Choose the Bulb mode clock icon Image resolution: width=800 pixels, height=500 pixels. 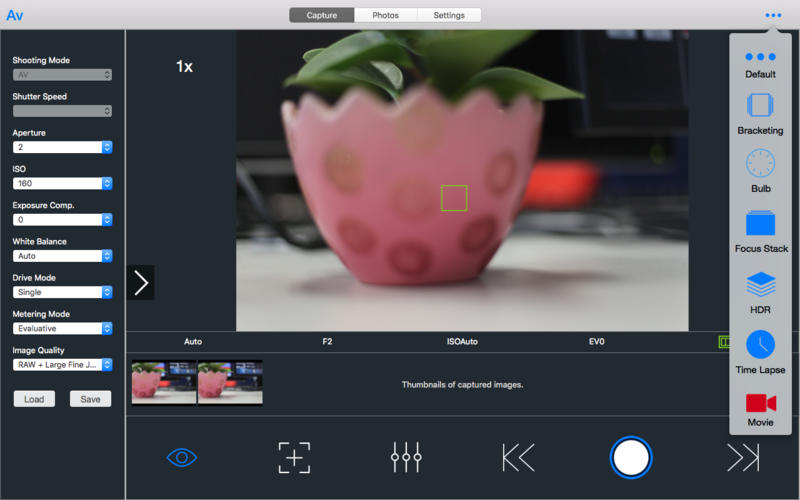pos(760,163)
